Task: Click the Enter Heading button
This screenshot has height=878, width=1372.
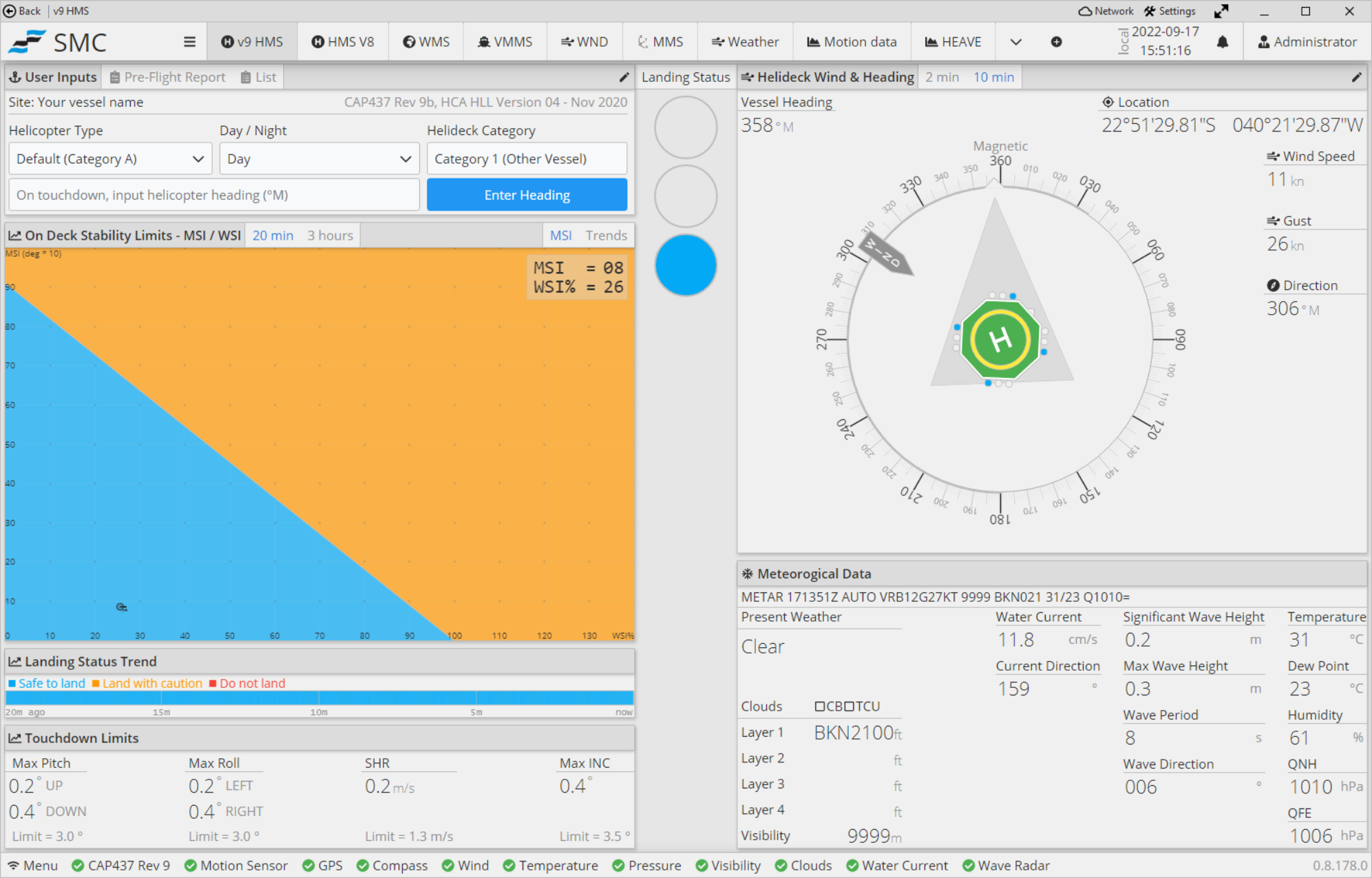Action: coord(527,195)
